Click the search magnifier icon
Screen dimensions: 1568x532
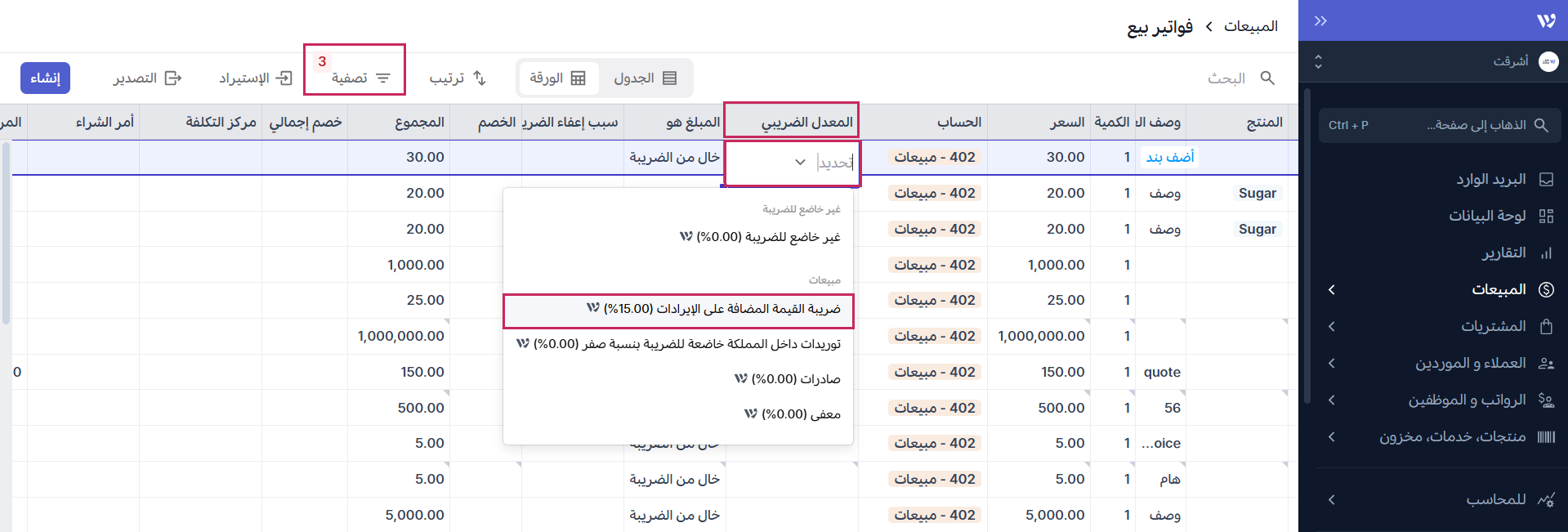(x=1267, y=78)
